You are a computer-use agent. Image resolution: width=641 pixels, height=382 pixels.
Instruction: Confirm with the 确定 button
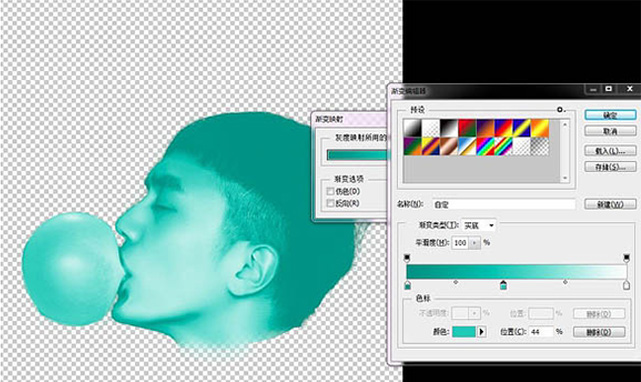tap(610, 115)
